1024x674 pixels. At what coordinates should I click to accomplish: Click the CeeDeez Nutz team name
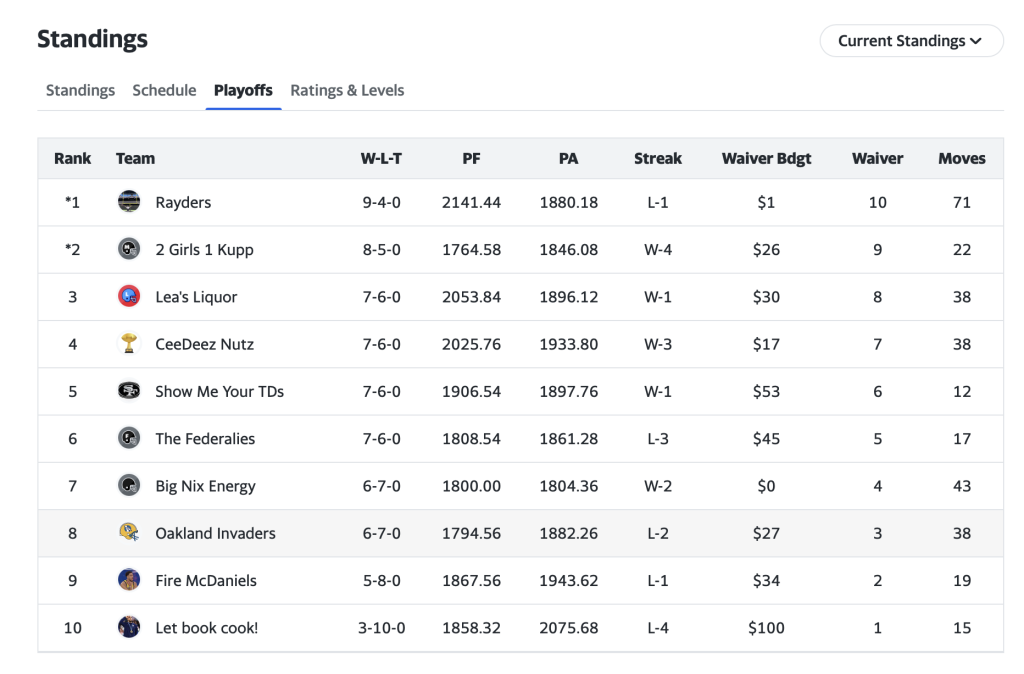[x=204, y=345]
